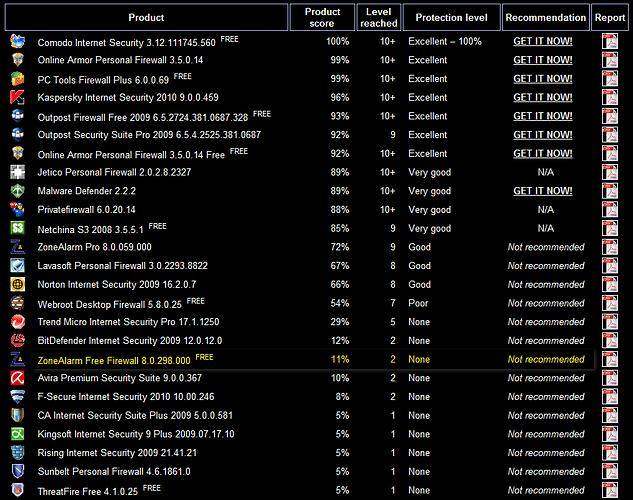Image resolution: width=633 pixels, height=500 pixels.
Task: Click GET IT NOW! for Outpost Security Suite Pro
Action: tap(543, 135)
